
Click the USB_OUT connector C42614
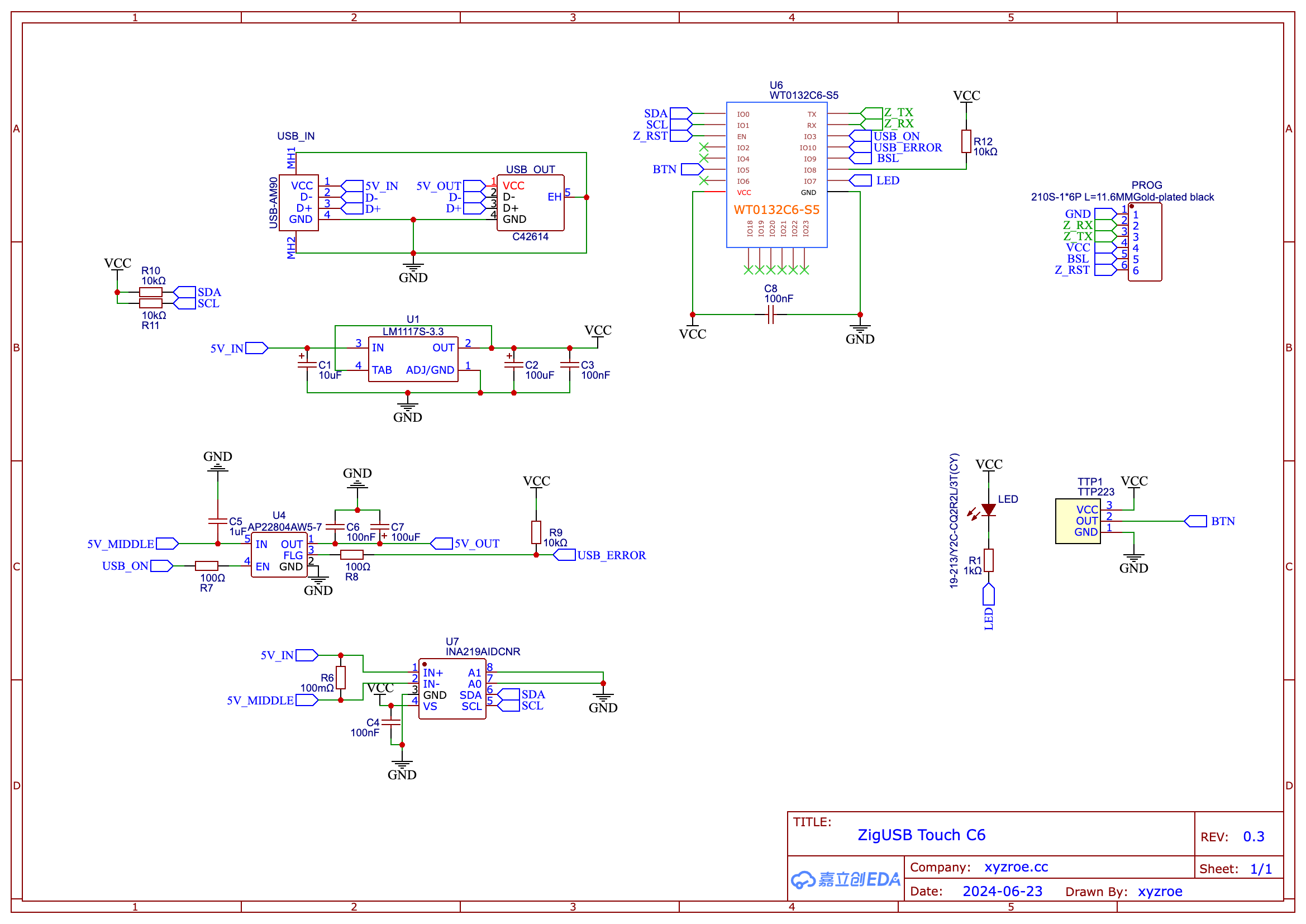pyautogui.click(x=530, y=203)
